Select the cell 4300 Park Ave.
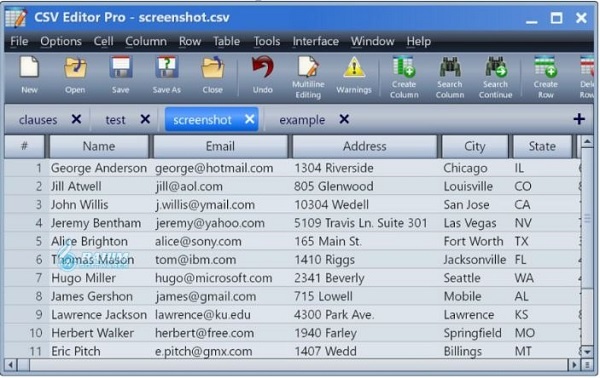 tap(334, 315)
